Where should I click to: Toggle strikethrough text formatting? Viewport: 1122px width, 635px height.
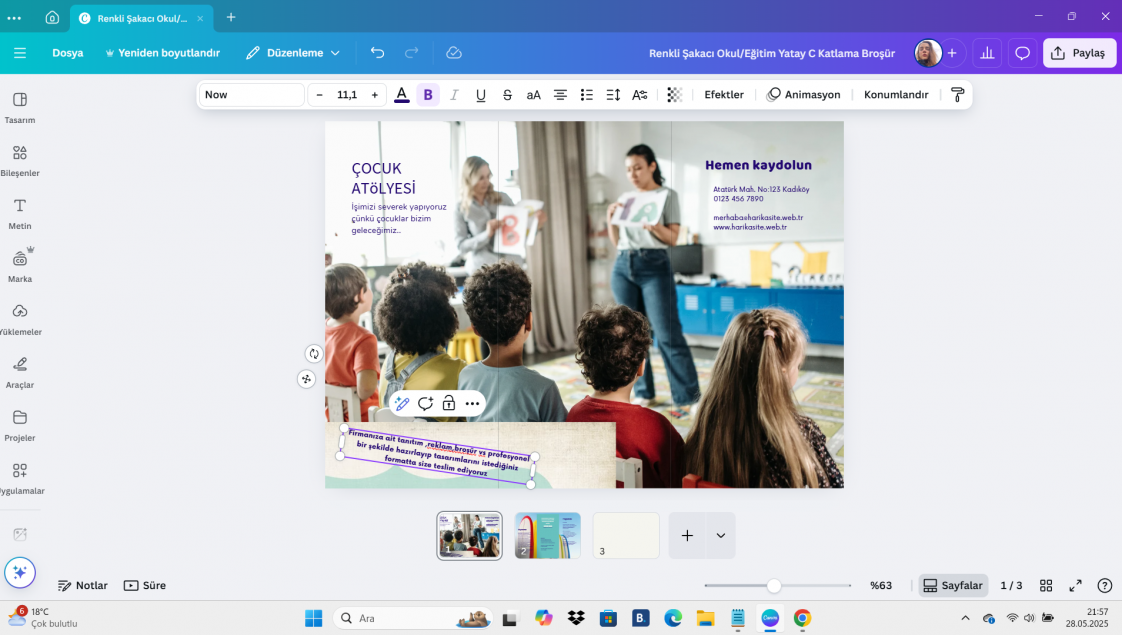coord(507,95)
